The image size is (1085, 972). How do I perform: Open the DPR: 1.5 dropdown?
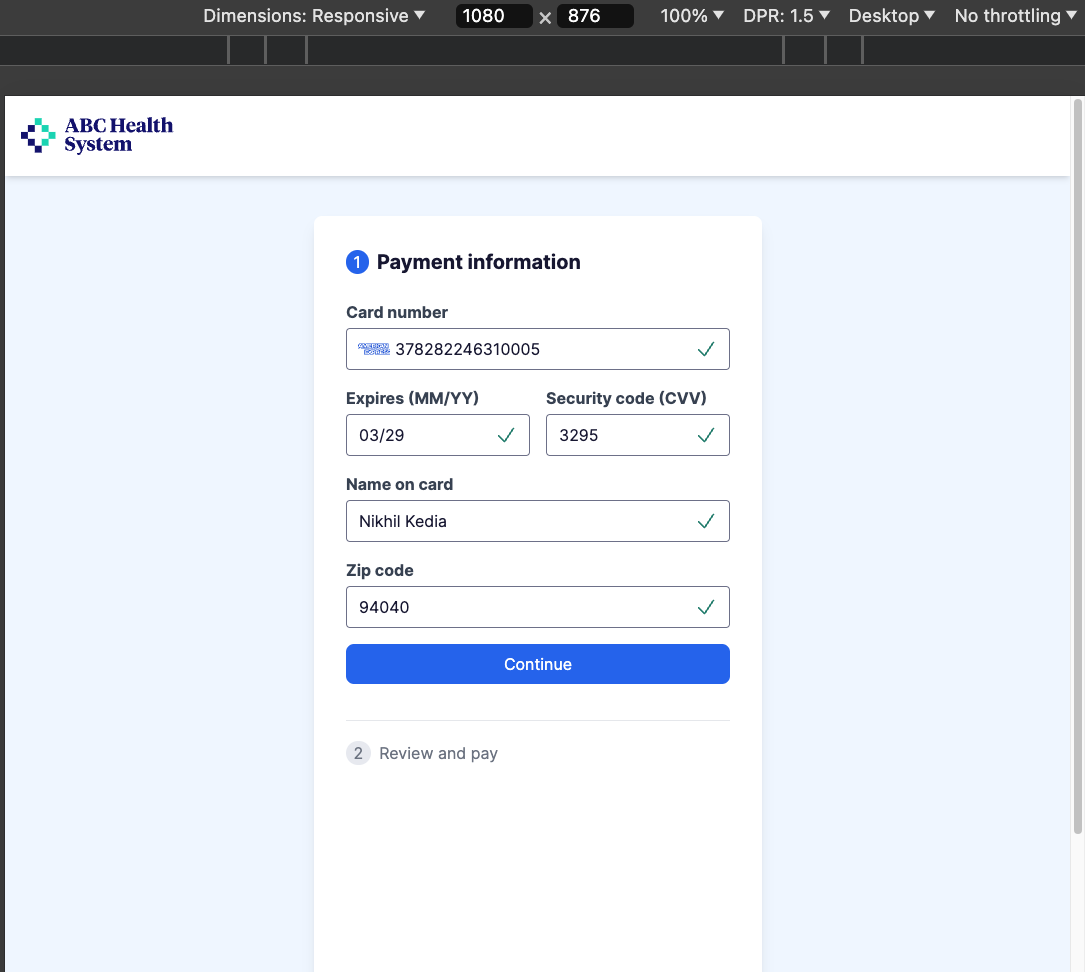(x=785, y=16)
